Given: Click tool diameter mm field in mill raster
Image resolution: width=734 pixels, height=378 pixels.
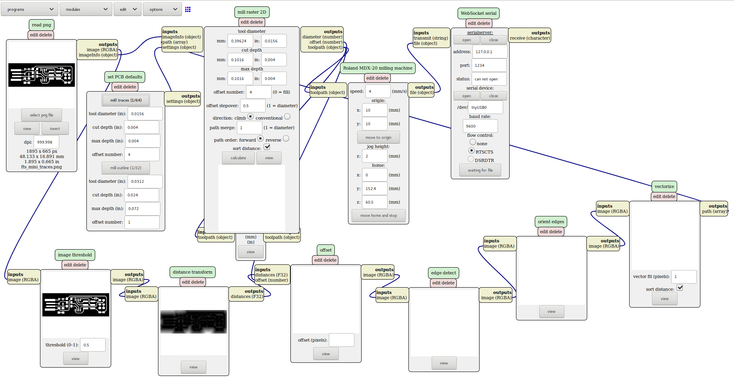Looking at the screenshot, I should pos(240,41).
